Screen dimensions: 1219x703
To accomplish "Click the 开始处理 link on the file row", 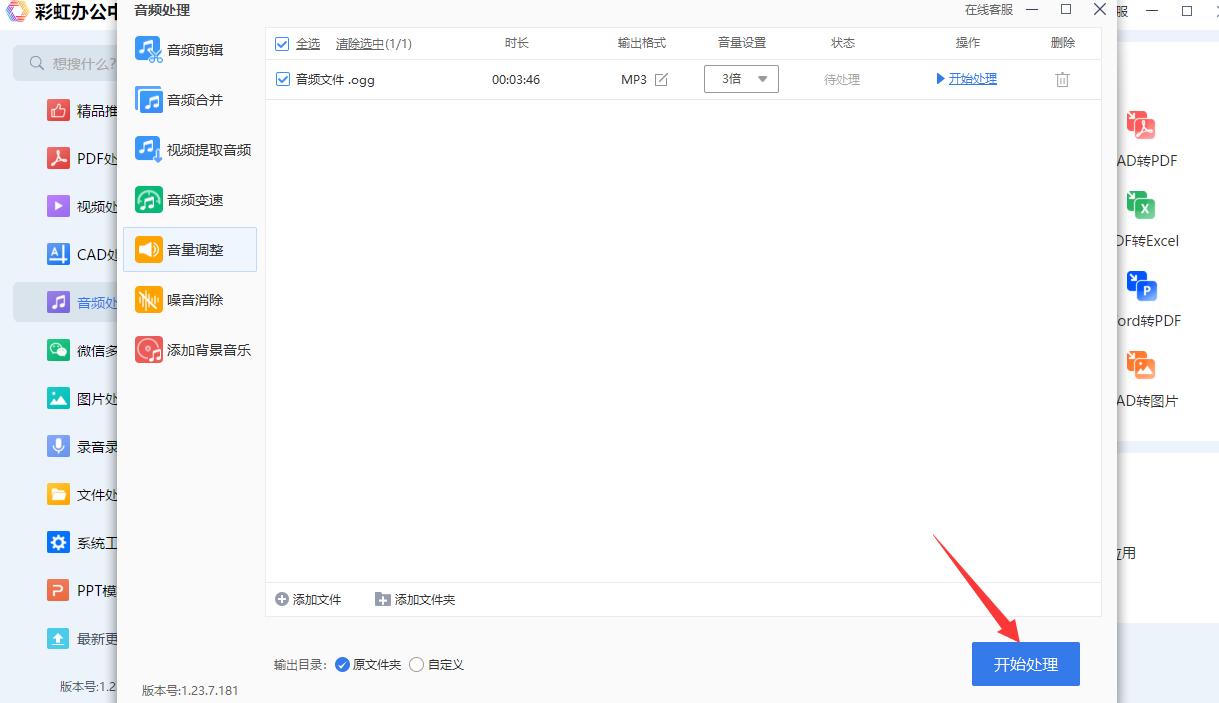I will 965,78.
